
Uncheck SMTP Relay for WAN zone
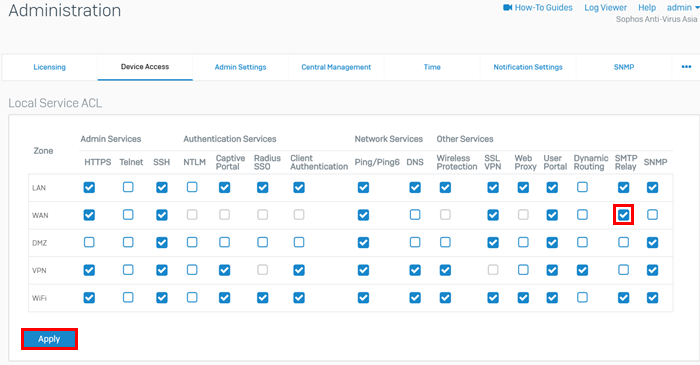[x=623, y=215]
